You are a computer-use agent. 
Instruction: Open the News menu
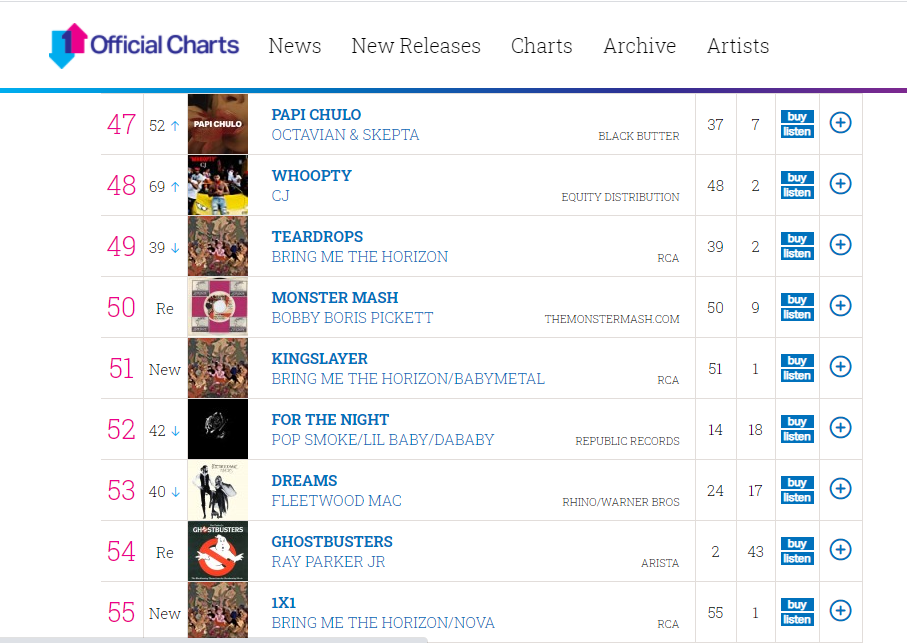(x=295, y=46)
